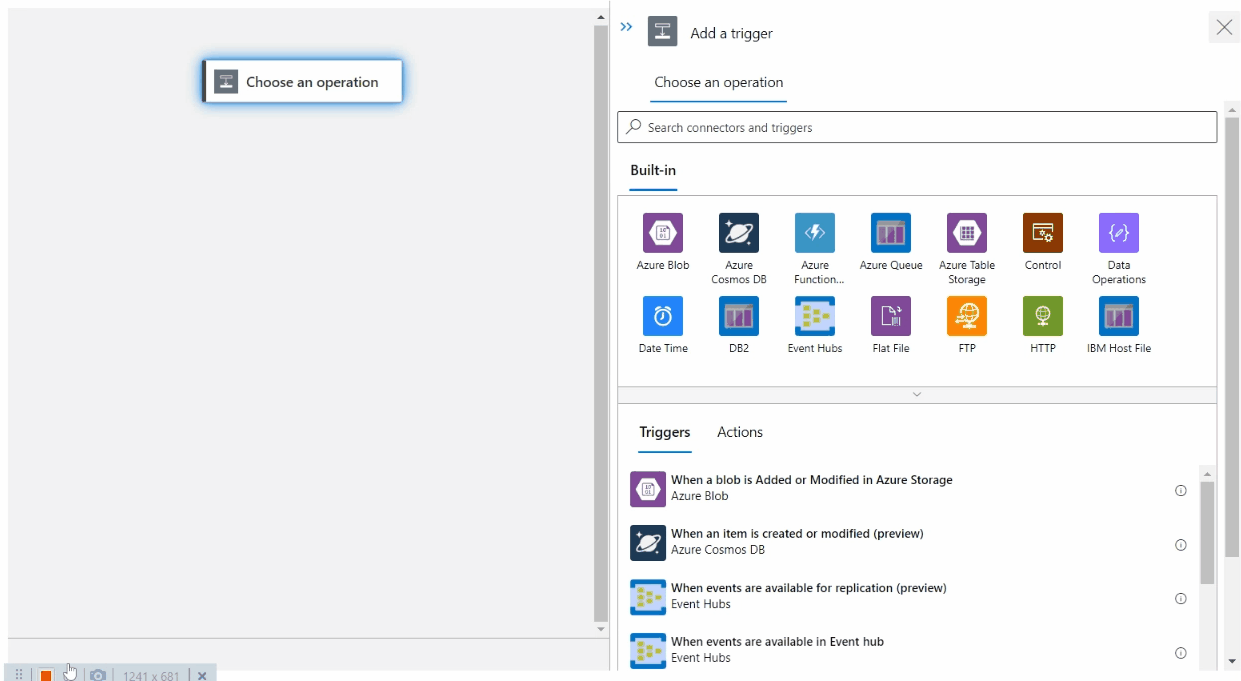Image resolution: width=1241 pixels, height=681 pixels.
Task: Click the triggers list scroll up arrow
Action: coord(1207,474)
